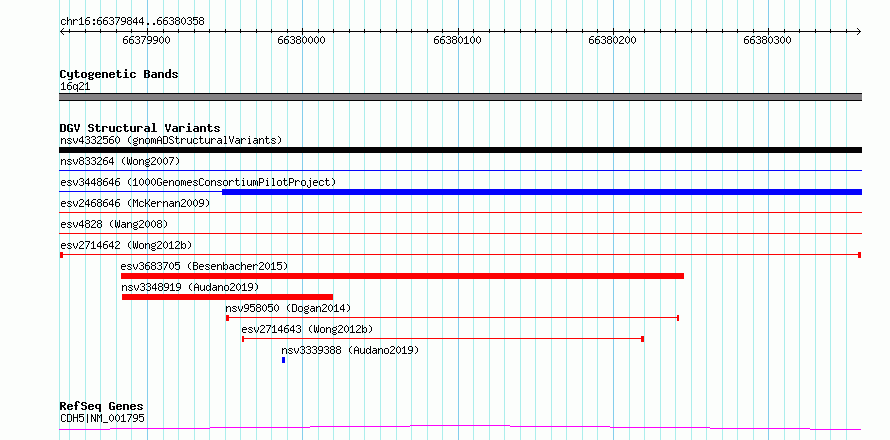Click the thin red nsv958050 variant line

point(452,318)
